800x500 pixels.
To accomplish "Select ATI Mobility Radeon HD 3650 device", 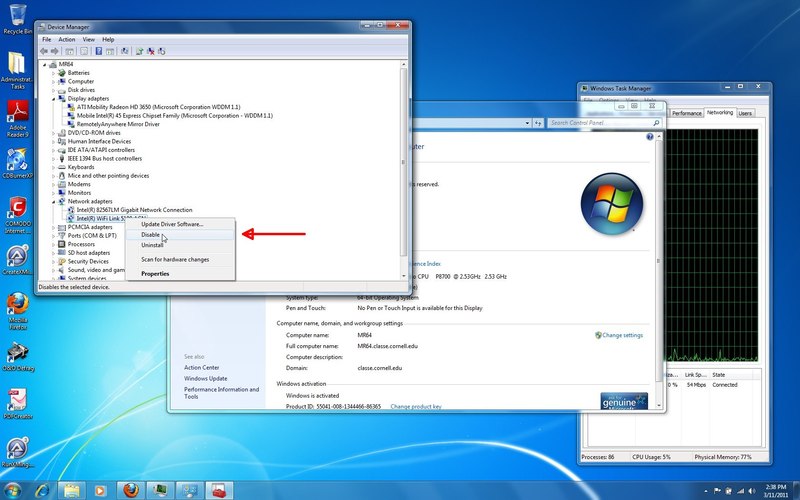I will pos(158,107).
